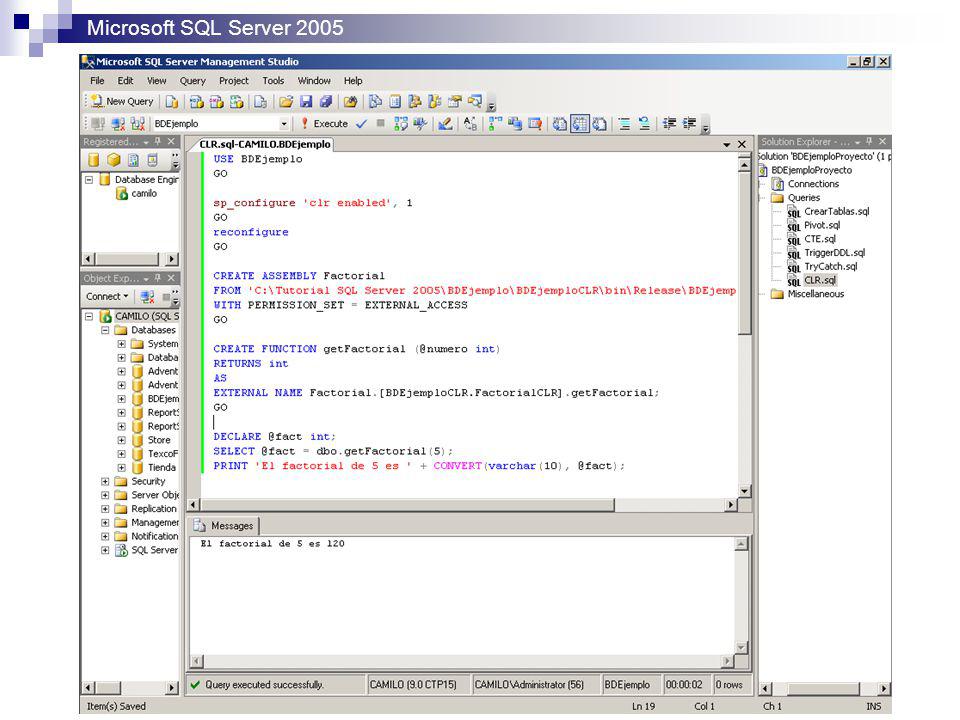
Task: Click Display Estimated Execution Plan icon
Action: tap(400, 124)
